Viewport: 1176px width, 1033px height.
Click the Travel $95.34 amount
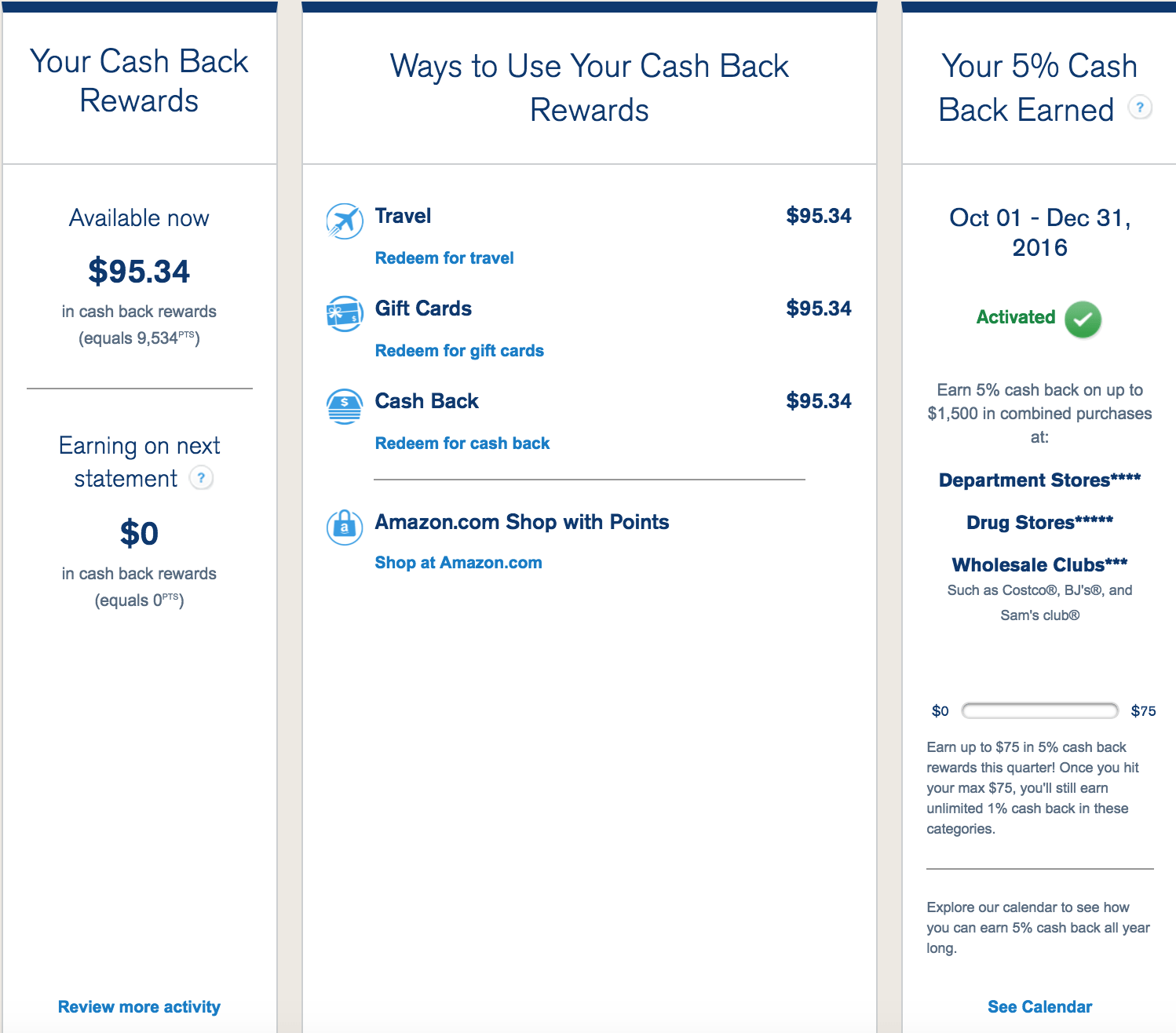819,216
